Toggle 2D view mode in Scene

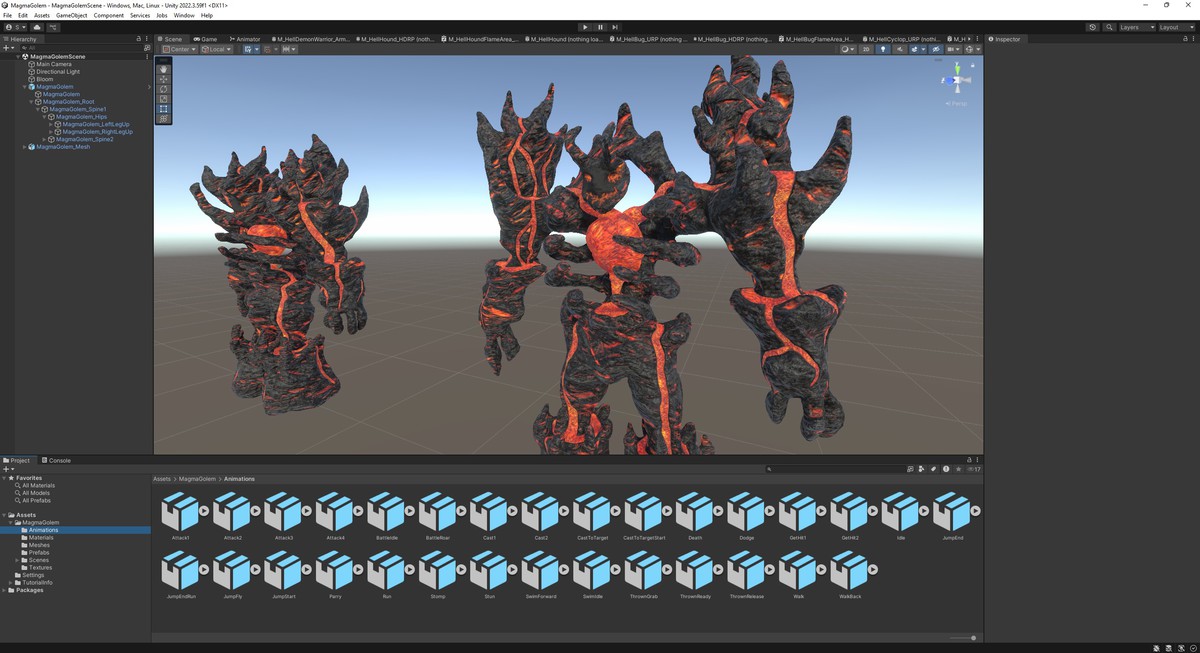click(866, 49)
